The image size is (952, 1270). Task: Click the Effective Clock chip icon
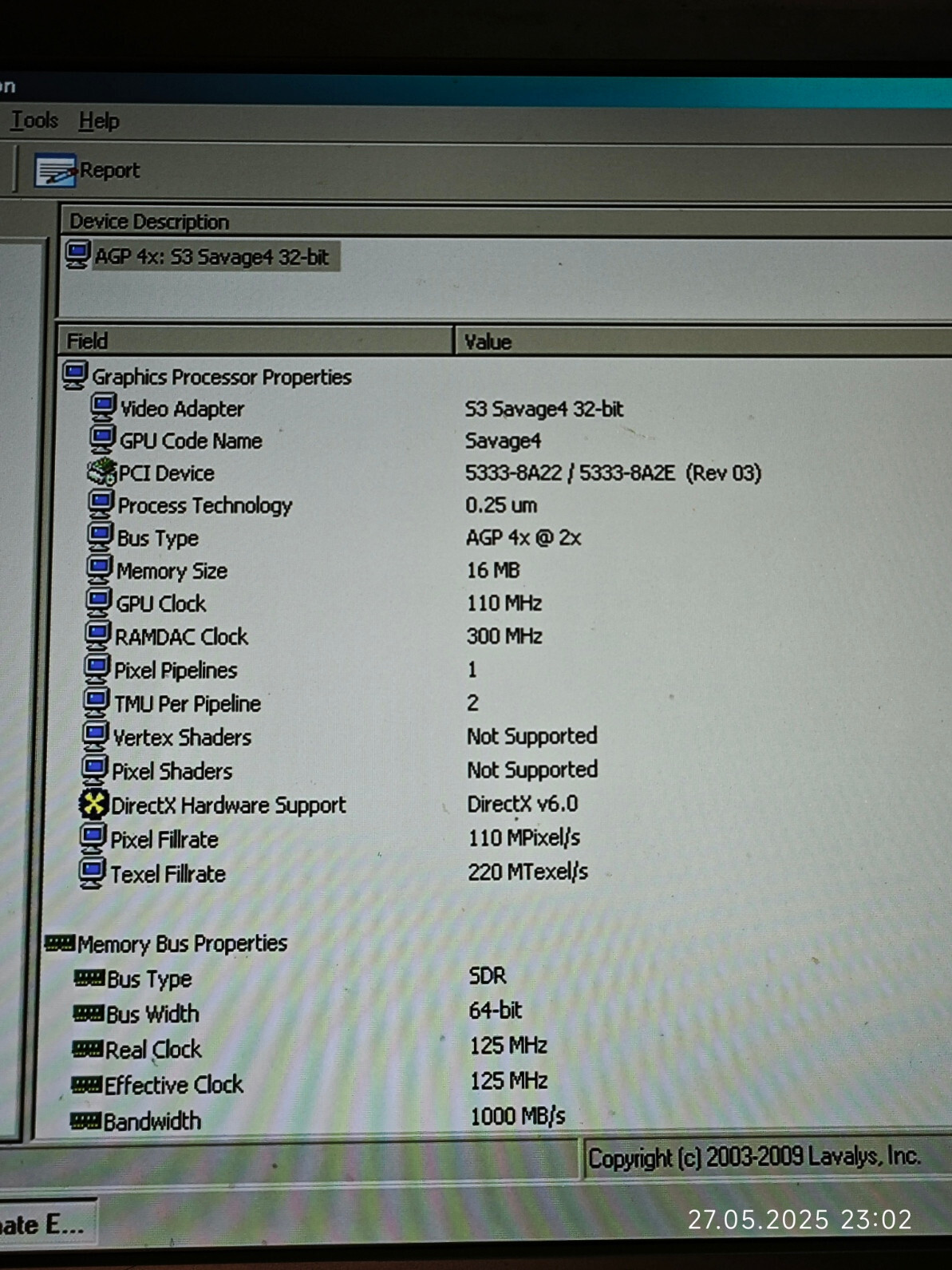pyautogui.click(x=86, y=1085)
